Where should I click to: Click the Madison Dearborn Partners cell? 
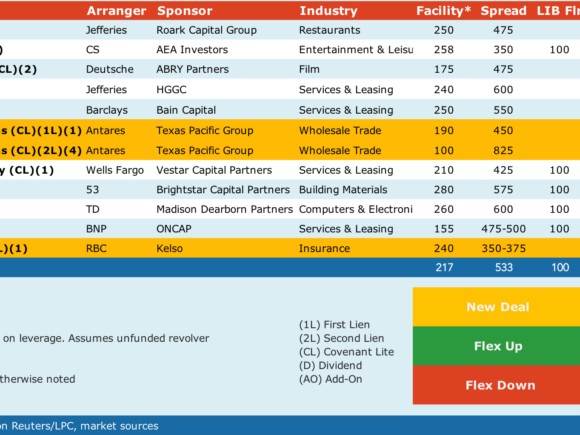click(225, 209)
